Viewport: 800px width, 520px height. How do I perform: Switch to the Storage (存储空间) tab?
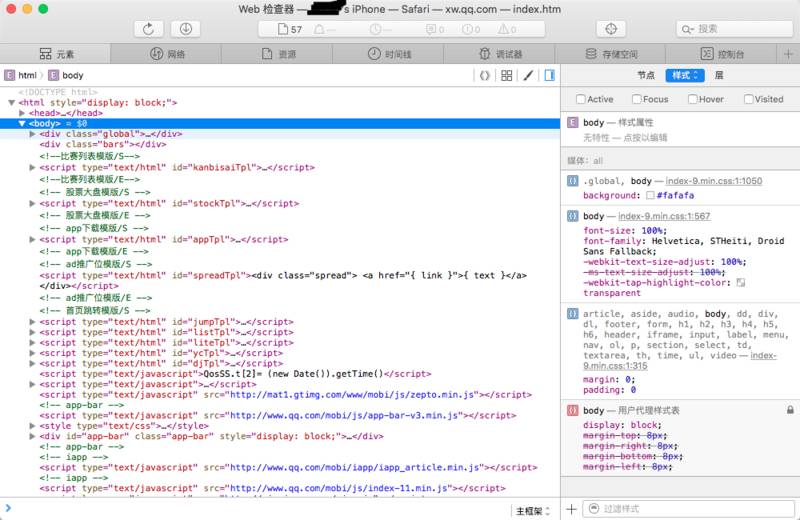tap(610, 54)
